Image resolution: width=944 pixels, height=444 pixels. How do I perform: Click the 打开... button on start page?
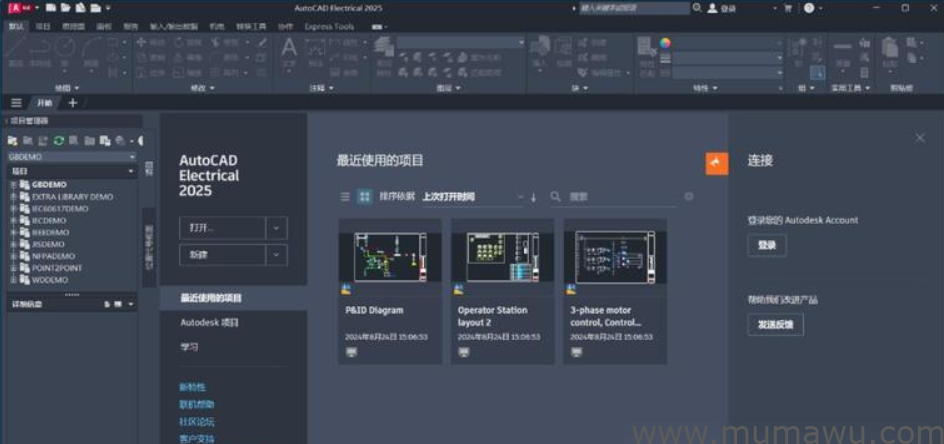click(222, 228)
